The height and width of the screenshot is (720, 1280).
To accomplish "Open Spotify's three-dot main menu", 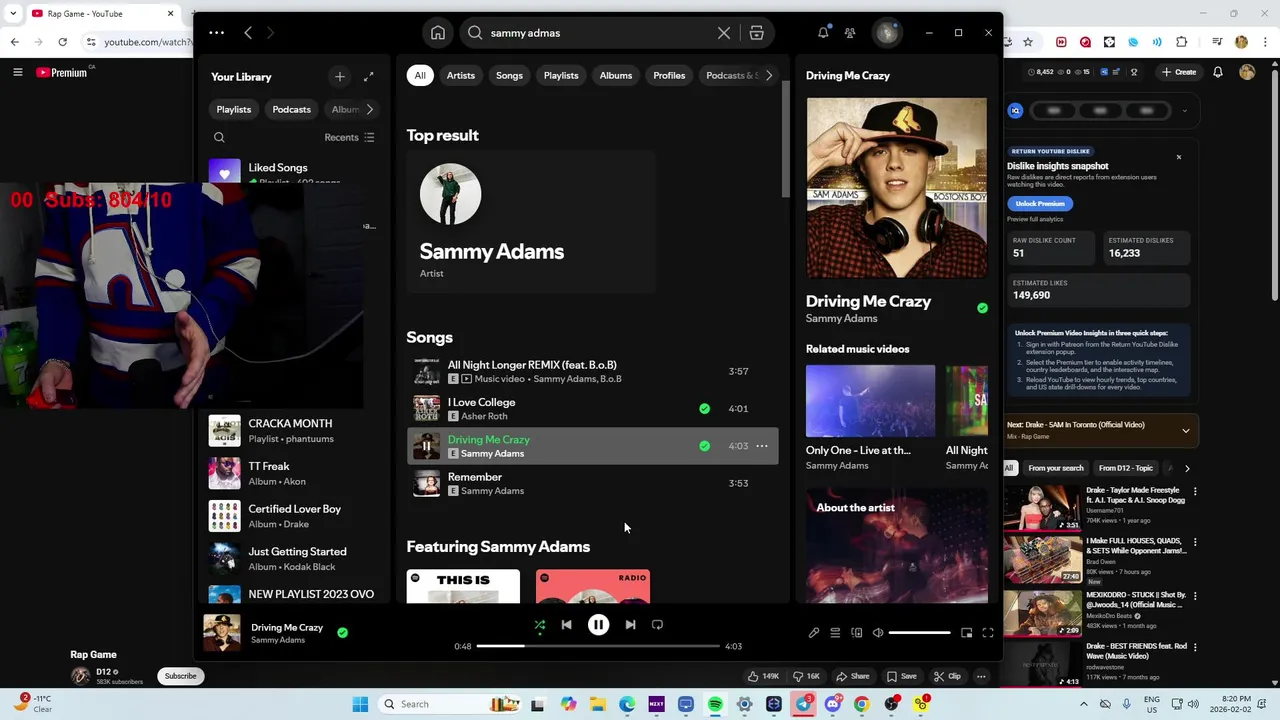I will tap(216, 33).
